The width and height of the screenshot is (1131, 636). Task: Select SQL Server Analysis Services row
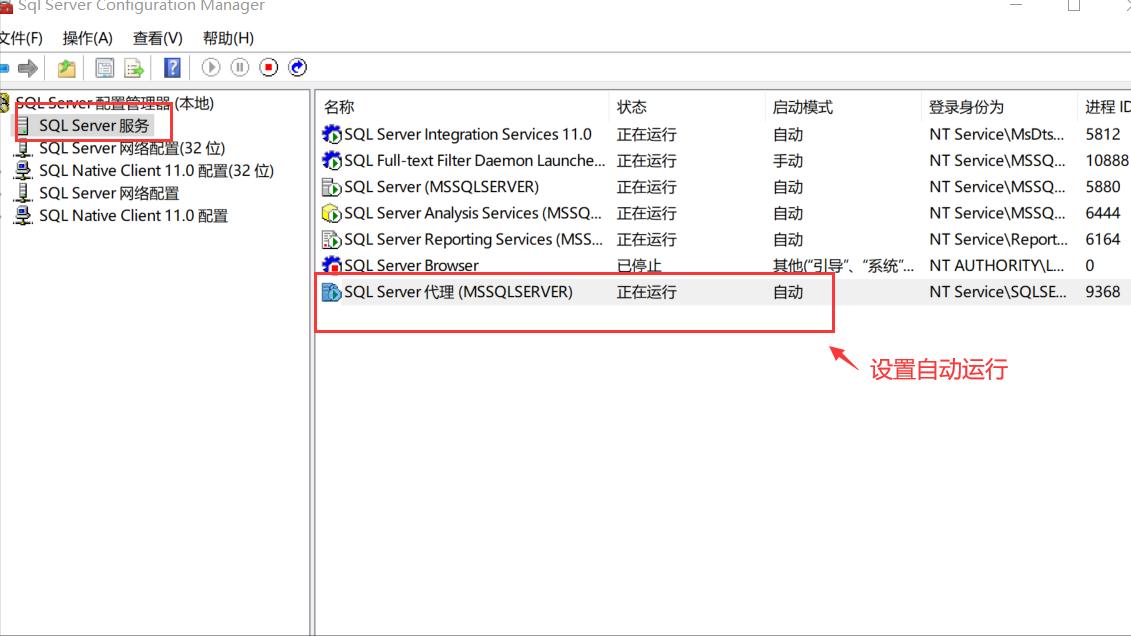723,213
